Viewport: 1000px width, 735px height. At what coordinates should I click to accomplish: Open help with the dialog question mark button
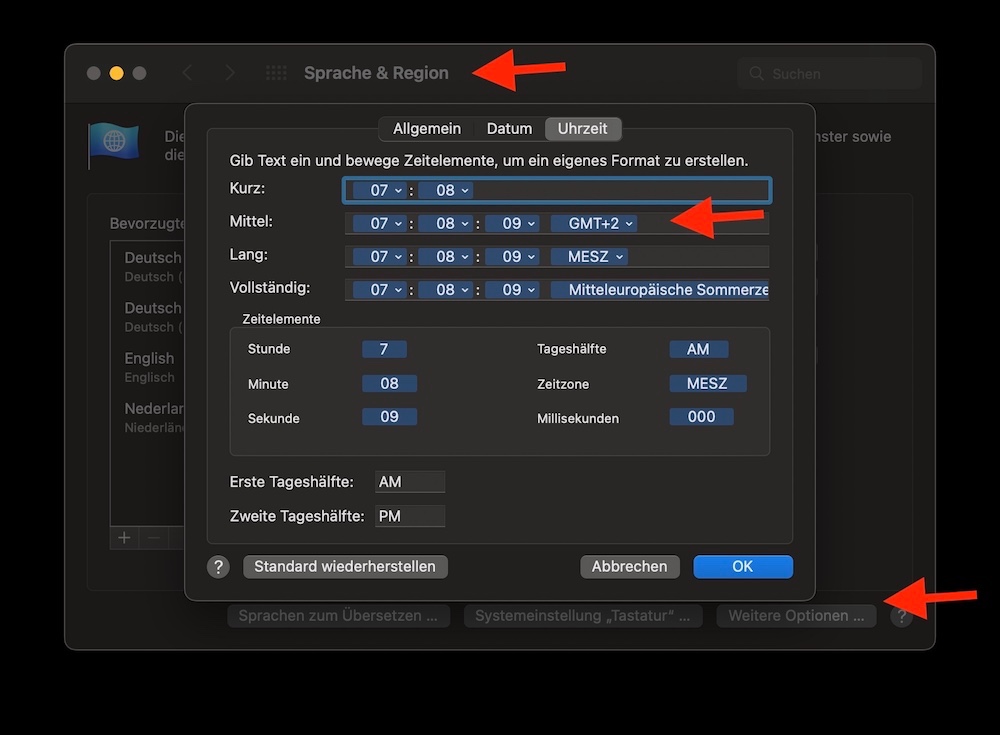(218, 567)
